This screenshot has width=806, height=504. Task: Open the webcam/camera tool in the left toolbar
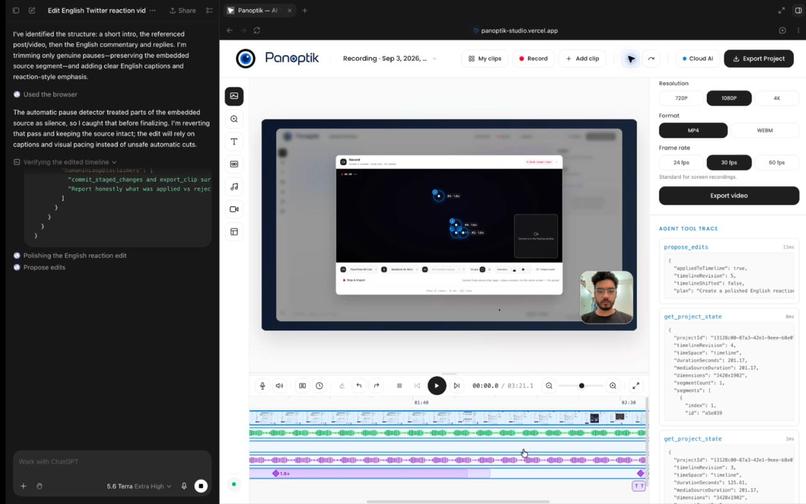point(234,209)
